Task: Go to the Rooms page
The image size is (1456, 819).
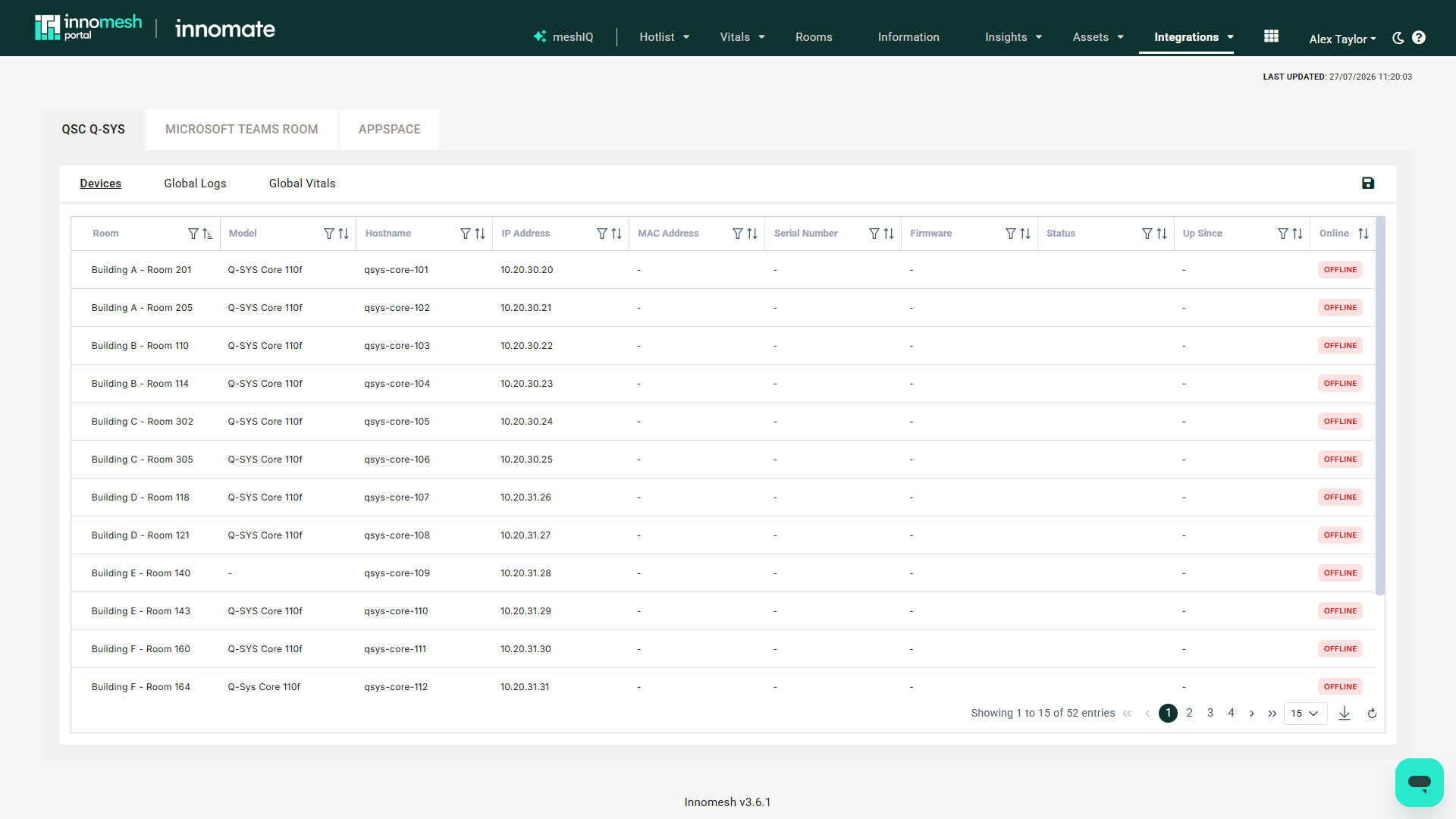Action: click(814, 36)
